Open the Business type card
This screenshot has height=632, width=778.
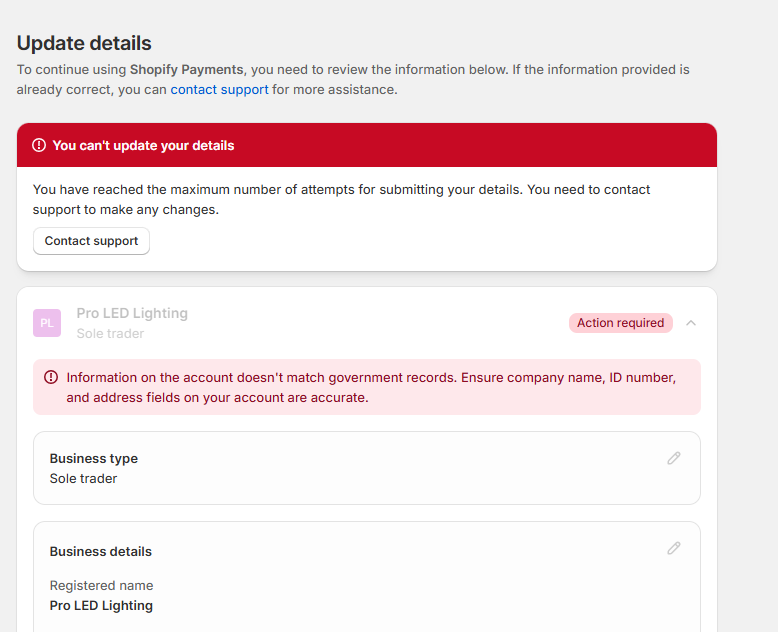tap(367, 468)
